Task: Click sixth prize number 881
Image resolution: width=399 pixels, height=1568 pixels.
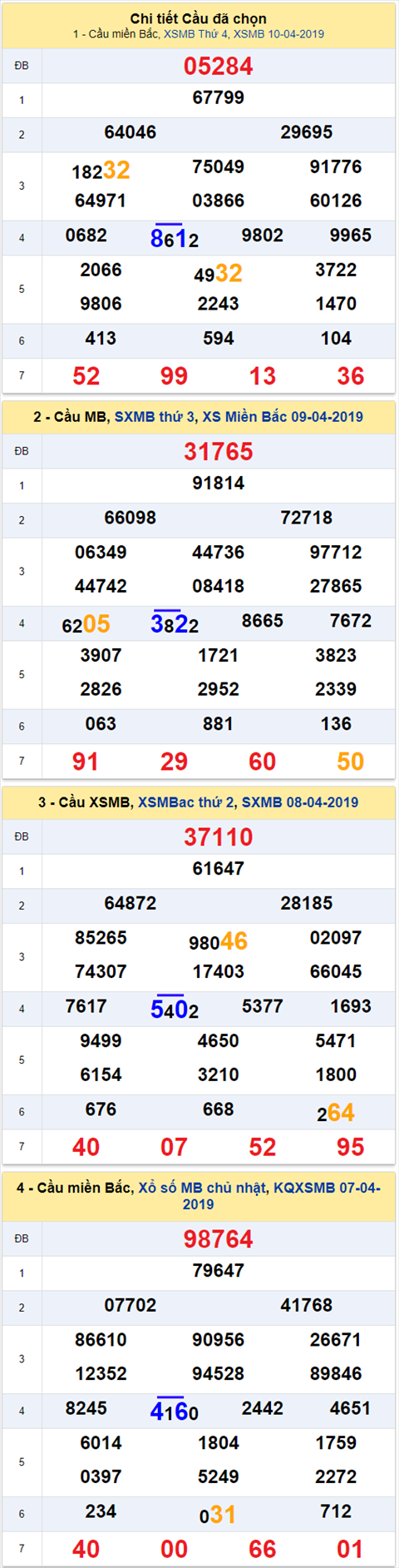Action: point(219,724)
